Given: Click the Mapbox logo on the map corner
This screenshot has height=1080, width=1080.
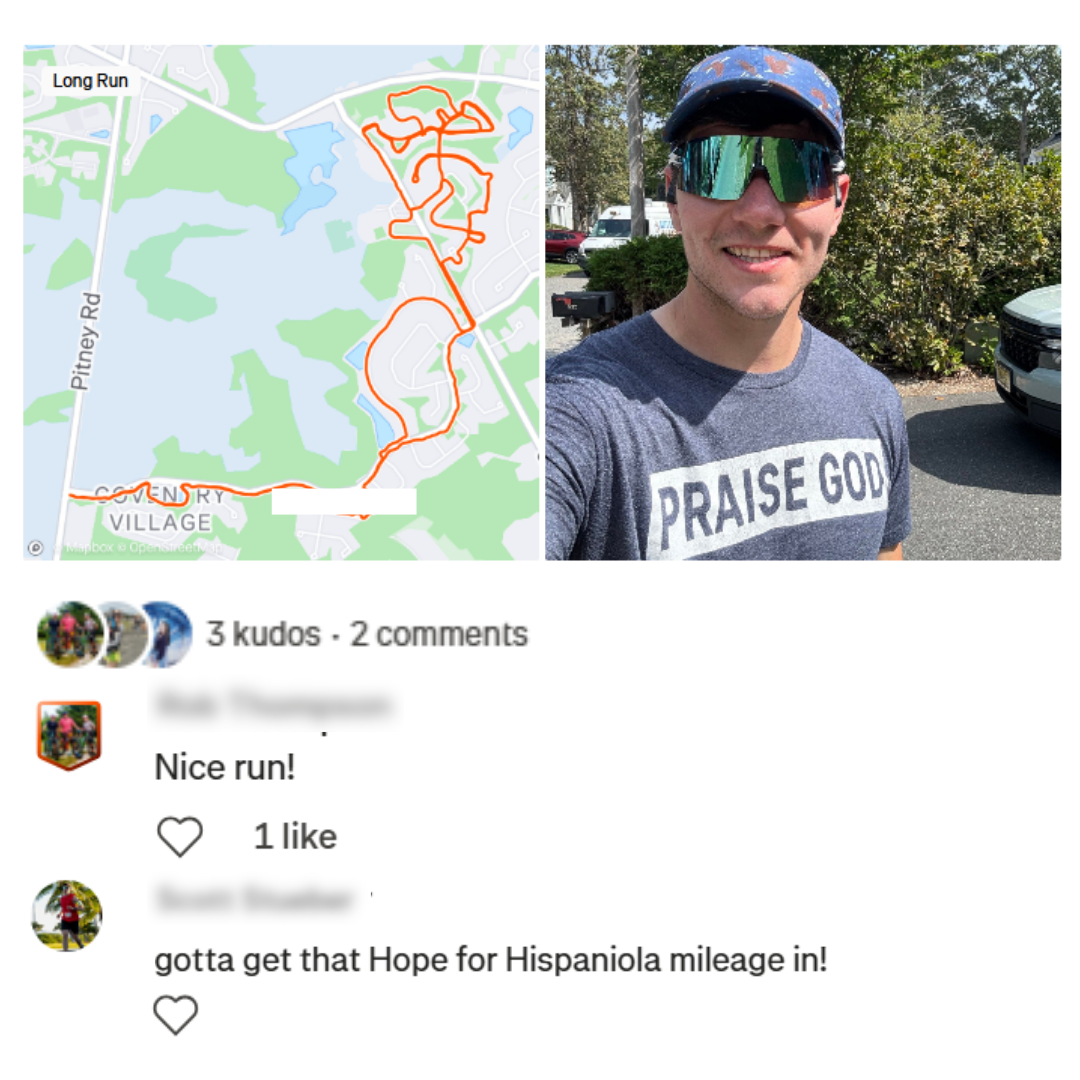Looking at the screenshot, I should click(x=35, y=548).
